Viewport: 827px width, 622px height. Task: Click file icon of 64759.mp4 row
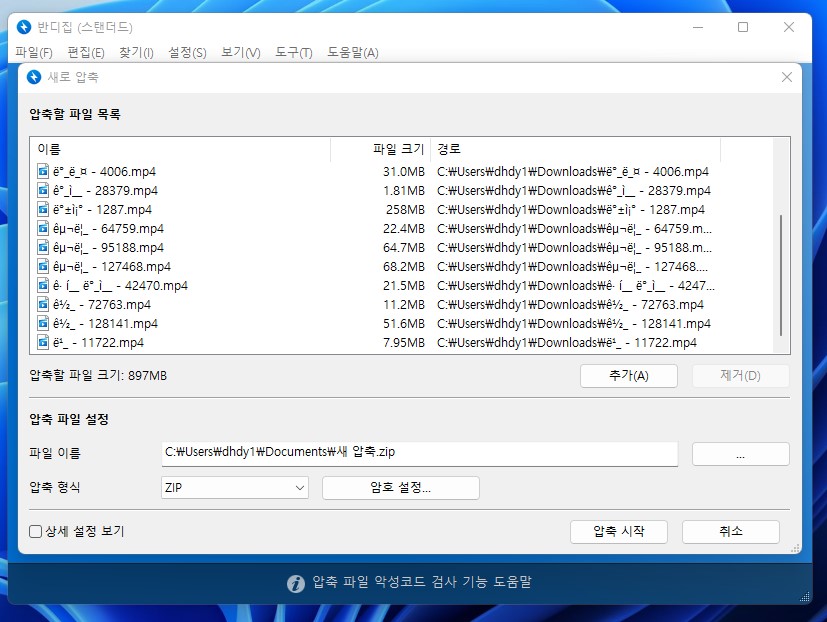[43, 228]
